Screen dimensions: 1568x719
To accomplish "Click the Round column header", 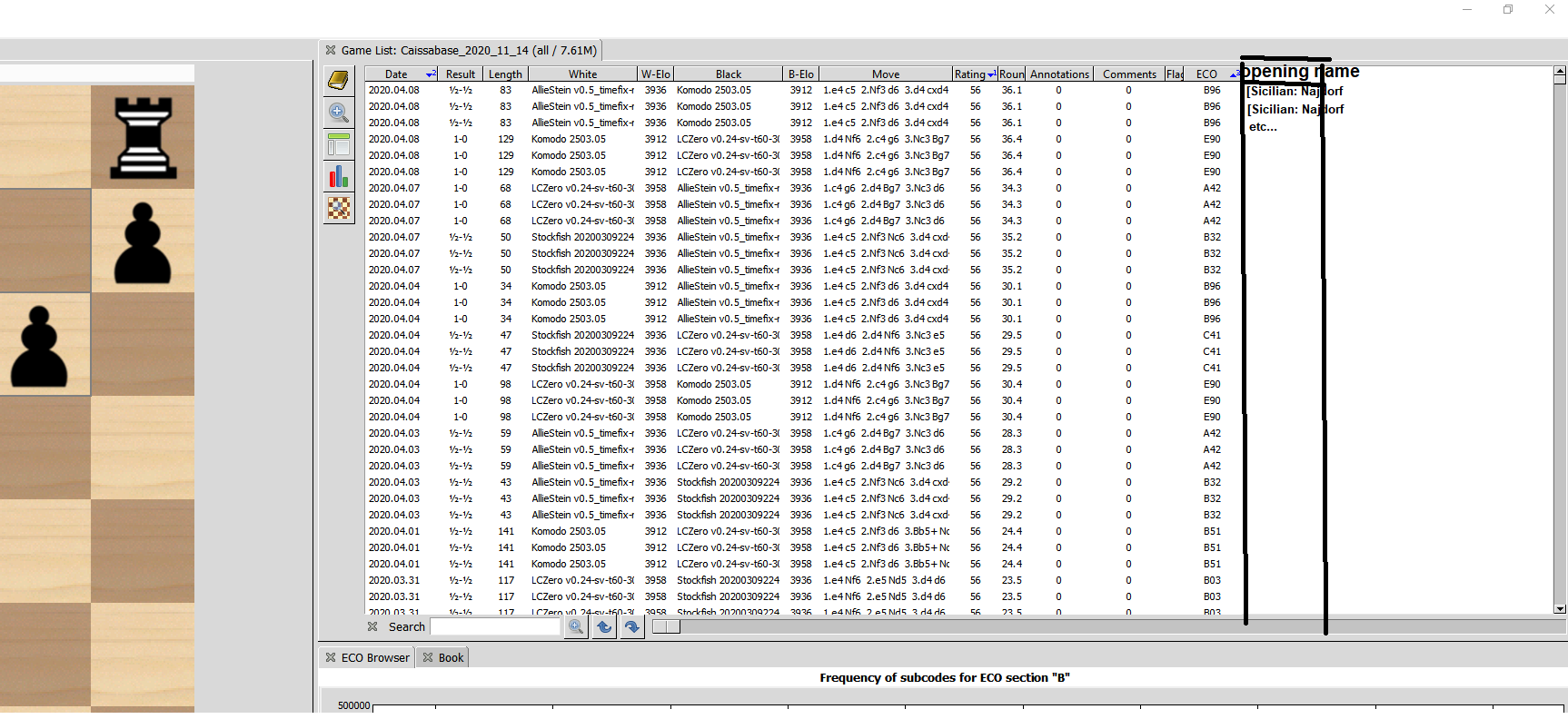I will point(1012,74).
